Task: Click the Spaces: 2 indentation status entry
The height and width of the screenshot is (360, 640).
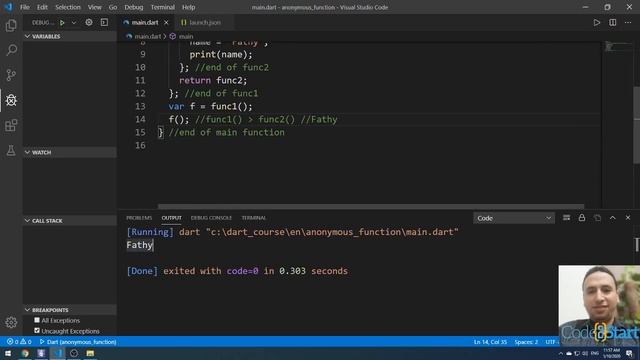Action: click(526, 342)
